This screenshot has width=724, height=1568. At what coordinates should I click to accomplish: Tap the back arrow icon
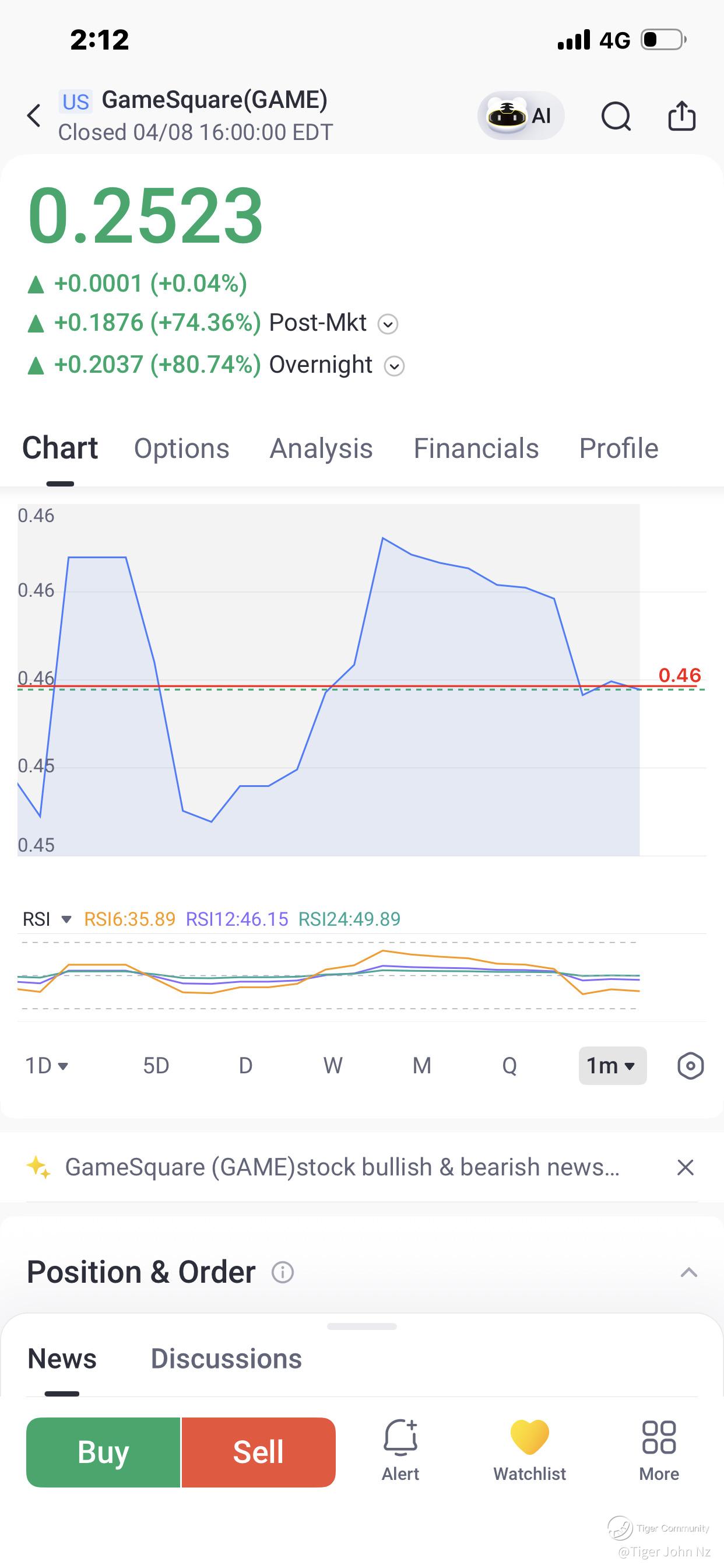click(x=34, y=116)
